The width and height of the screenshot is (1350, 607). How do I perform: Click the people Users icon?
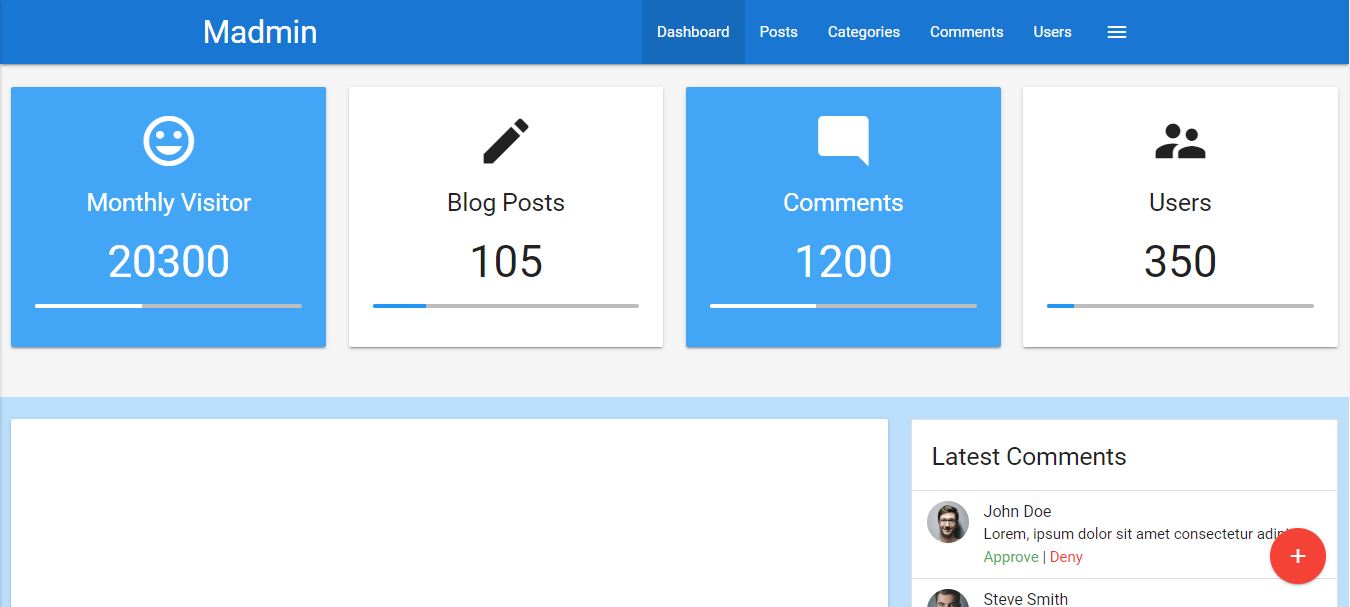[1180, 142]
